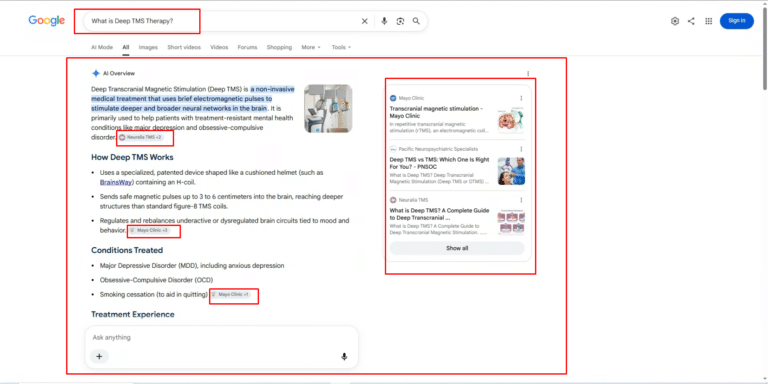Click the Major Depressive Disorder (MDD) bullet
768x384 pixels.
pyautogui.click(x=192, y=266)
